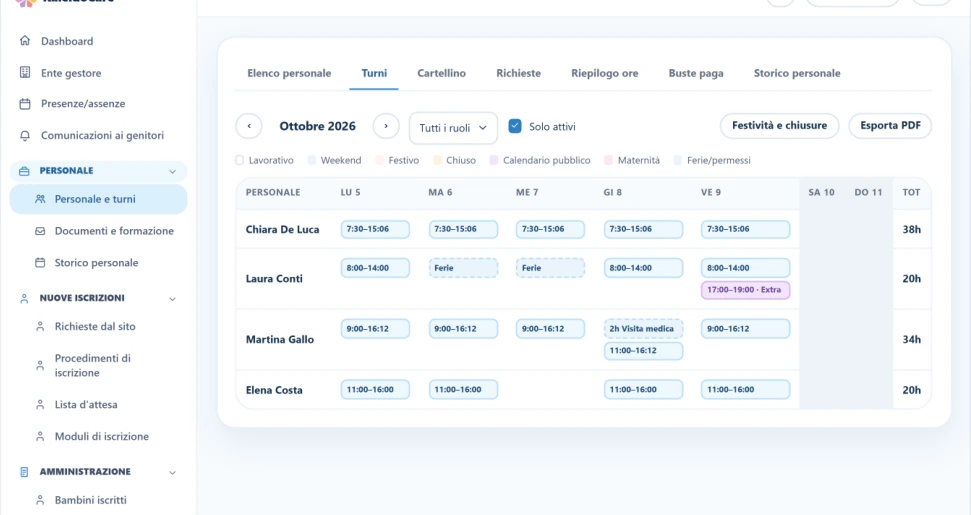Click the Presenze/assenze calendar icon
Screen dimensions: 971x515
25,103
